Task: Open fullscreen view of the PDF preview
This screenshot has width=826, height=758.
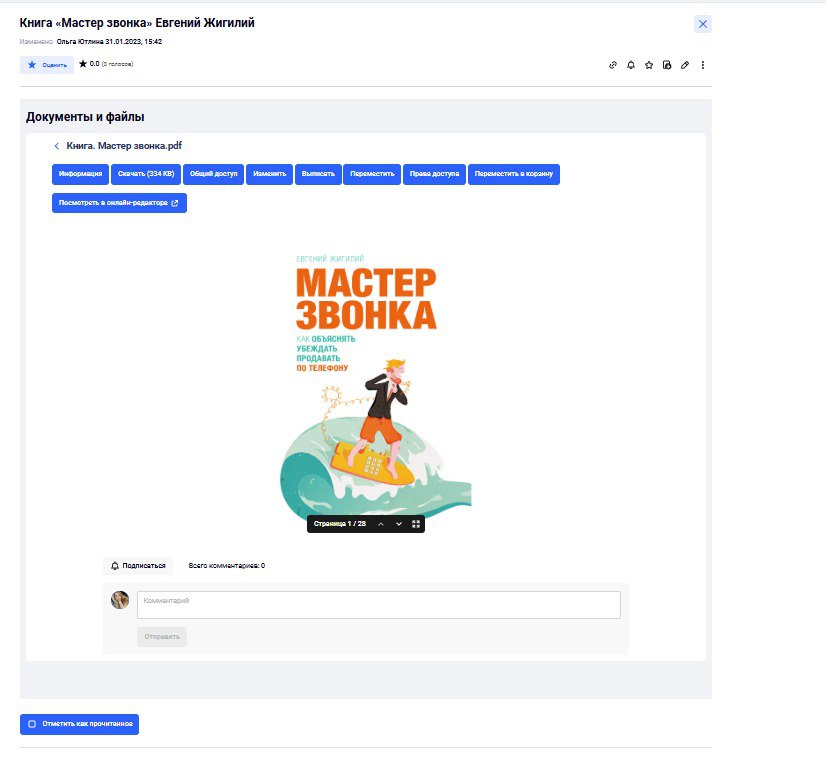Action: point(416,524)
